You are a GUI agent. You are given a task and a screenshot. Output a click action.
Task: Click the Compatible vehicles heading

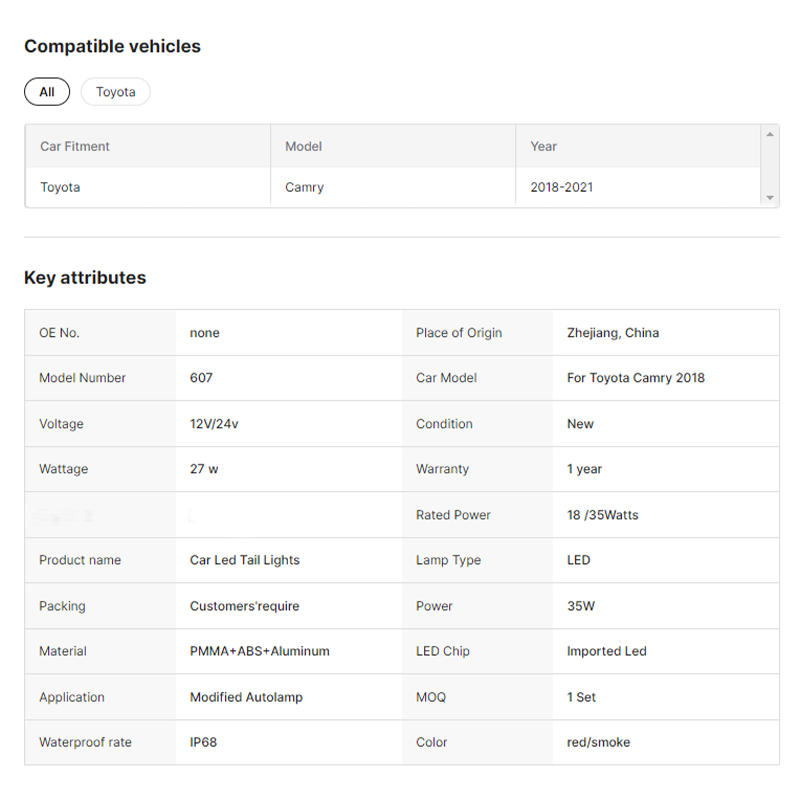(x=112, y=46)
